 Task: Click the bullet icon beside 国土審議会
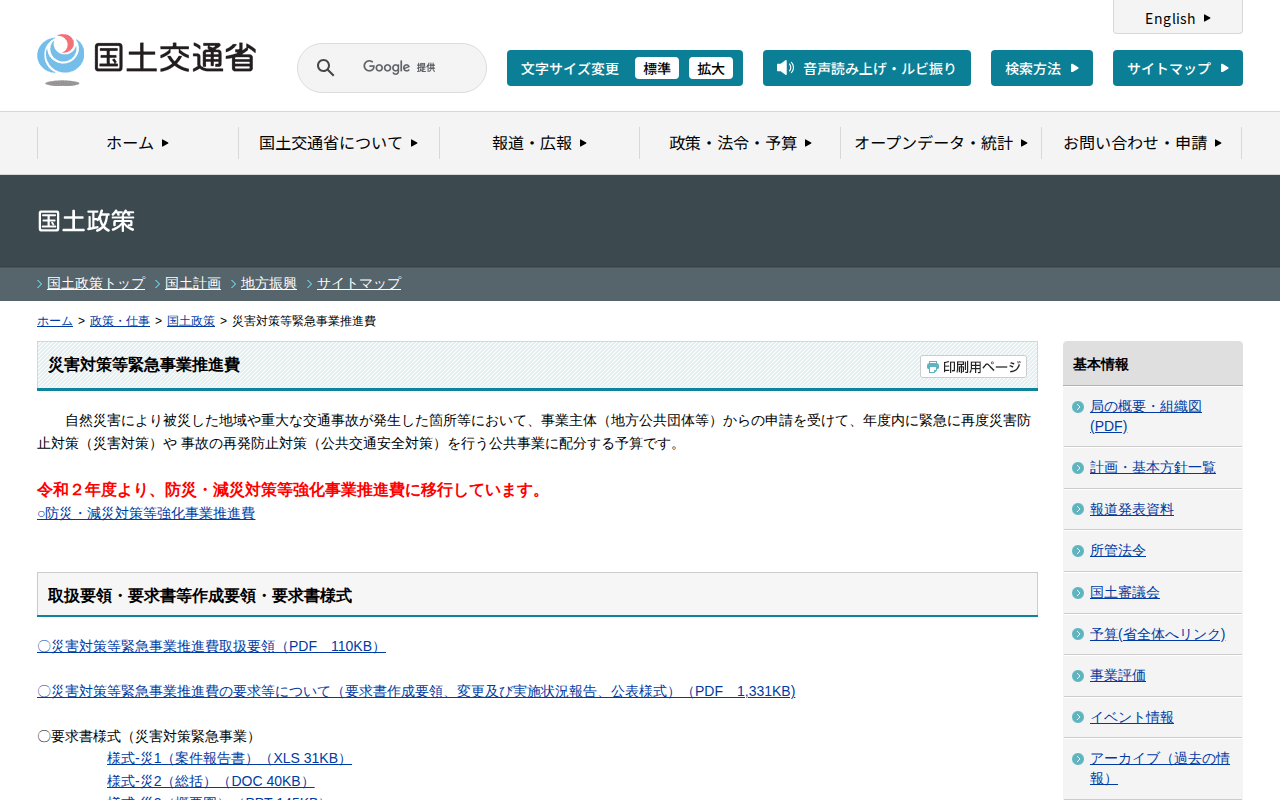click(x=1077, y=593)
